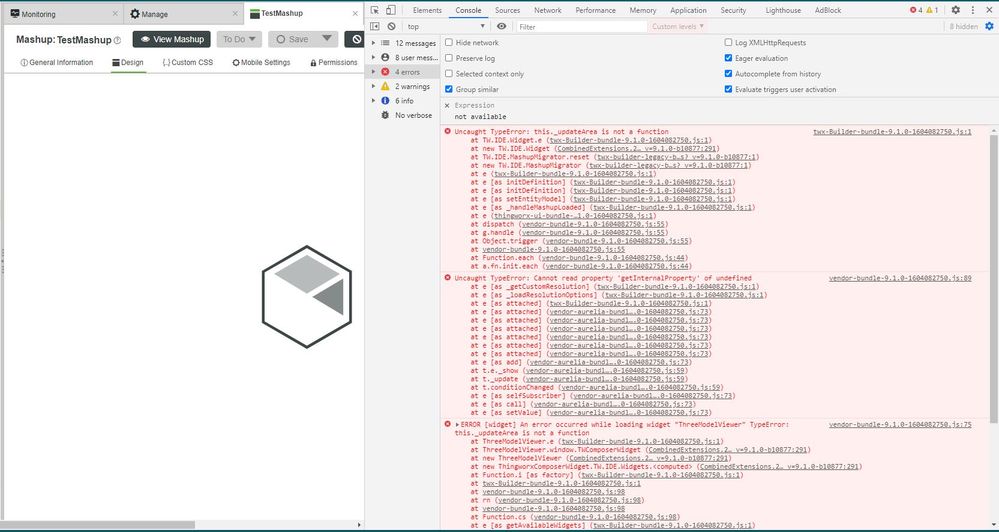Clear the console with the ban icon
This screenshot has height=532, width=999.
[391, 27]
